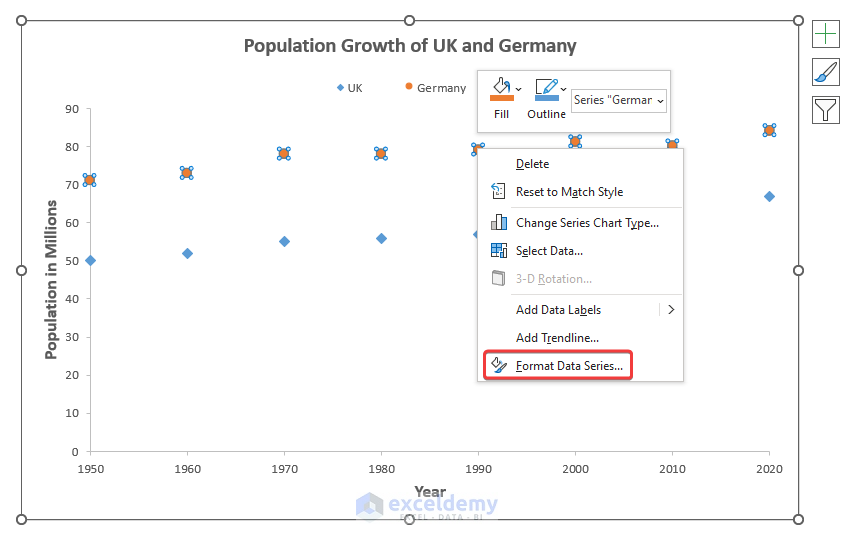Click the Germany legend entry

(x=436, y=88)
